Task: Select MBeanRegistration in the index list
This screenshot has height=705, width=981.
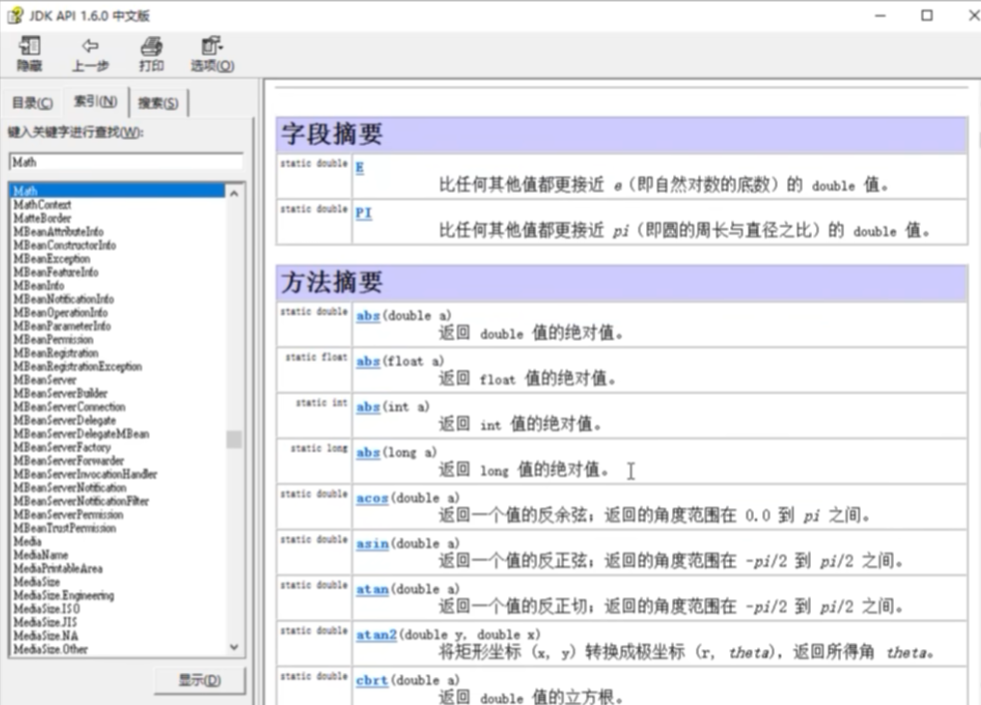Action: [x=56, y=353]
